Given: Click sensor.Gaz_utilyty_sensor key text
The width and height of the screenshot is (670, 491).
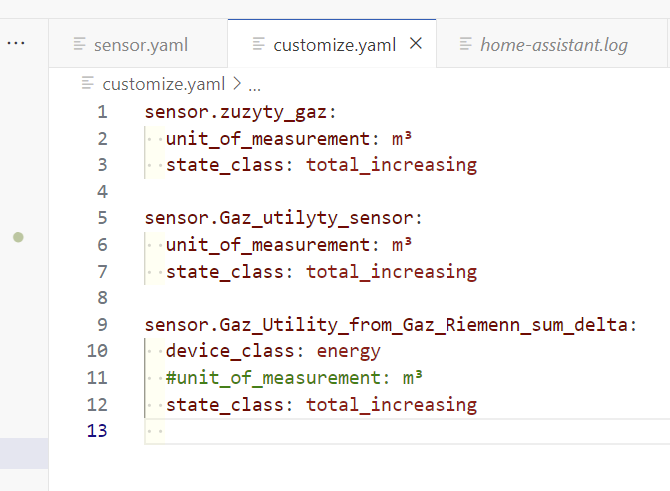Looking at the screenshot, I should pyautogui.click(x=283, y=218).
